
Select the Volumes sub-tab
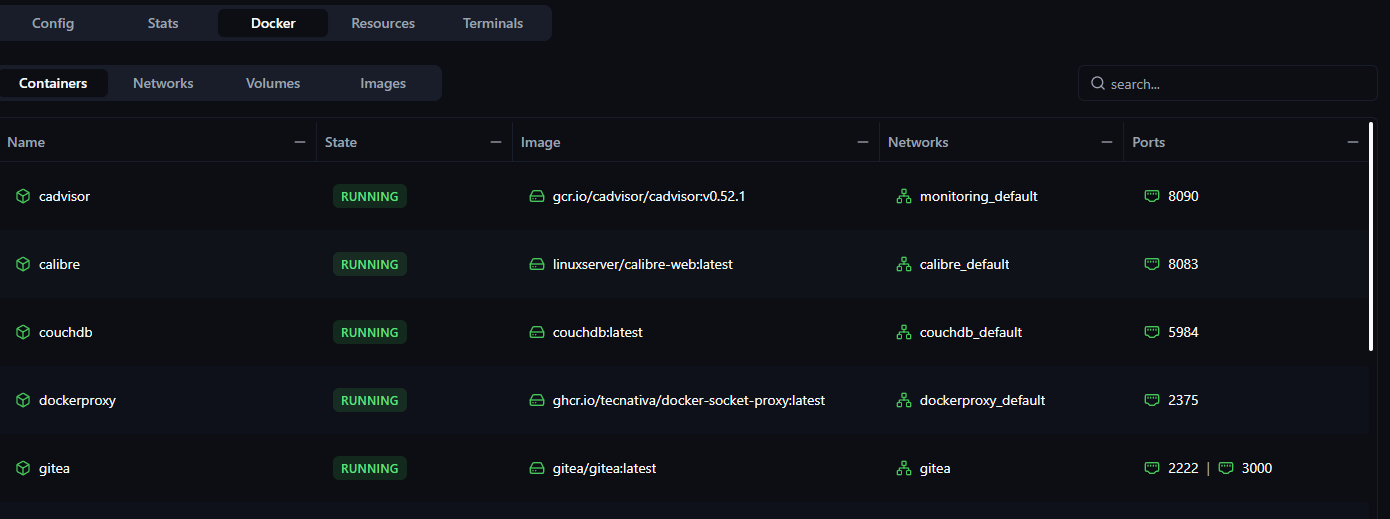tap(273, 84)
